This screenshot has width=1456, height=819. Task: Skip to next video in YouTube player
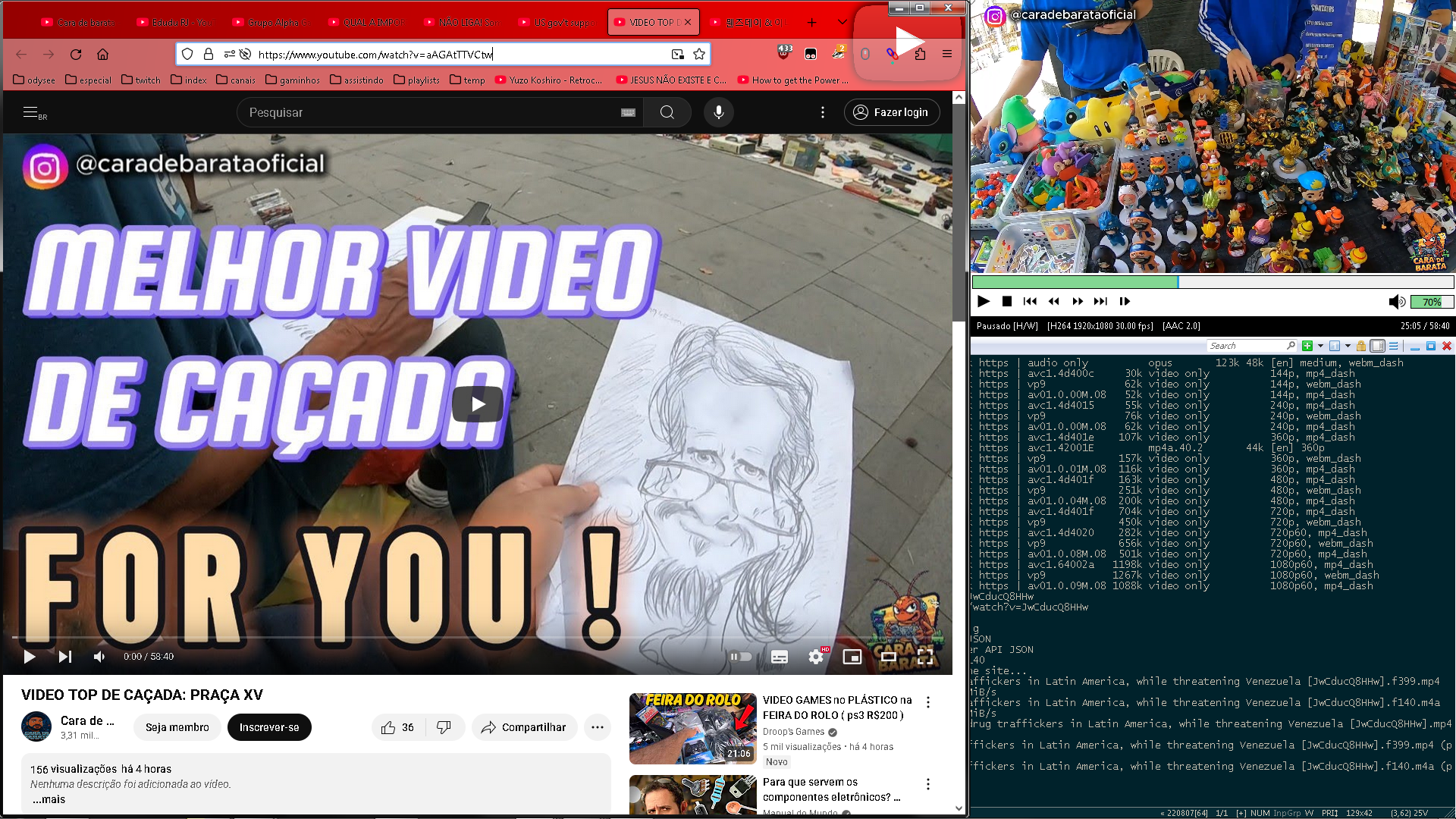pyautogui.click(x=65, y=657)
